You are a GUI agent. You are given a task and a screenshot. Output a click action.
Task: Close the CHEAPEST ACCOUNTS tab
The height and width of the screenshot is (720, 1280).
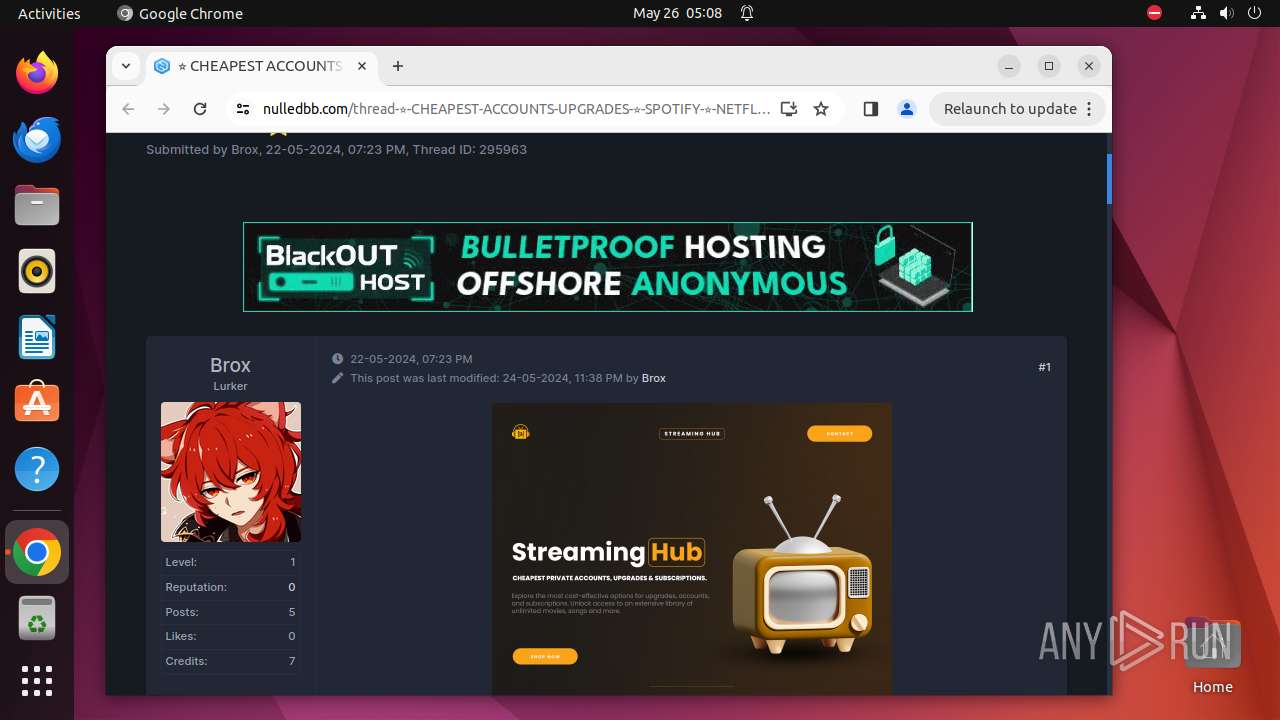click(x=362, y=66)
